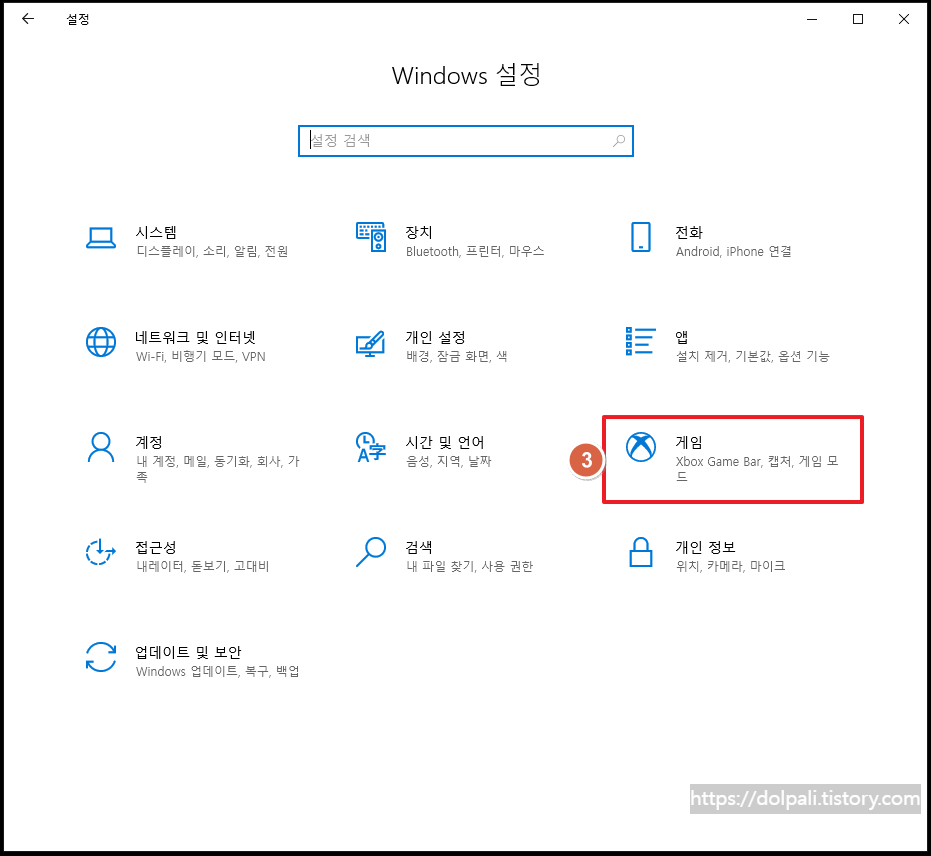Click the printer icon for 장치
This screenshot has width=931, height=856.
click(x=371, y=238)
